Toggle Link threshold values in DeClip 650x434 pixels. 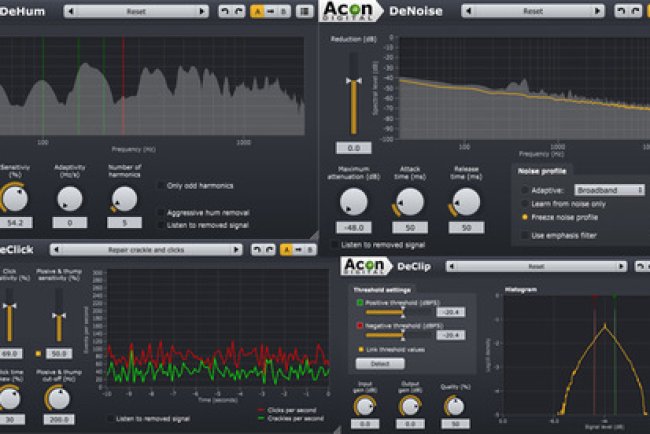[361, 349]
